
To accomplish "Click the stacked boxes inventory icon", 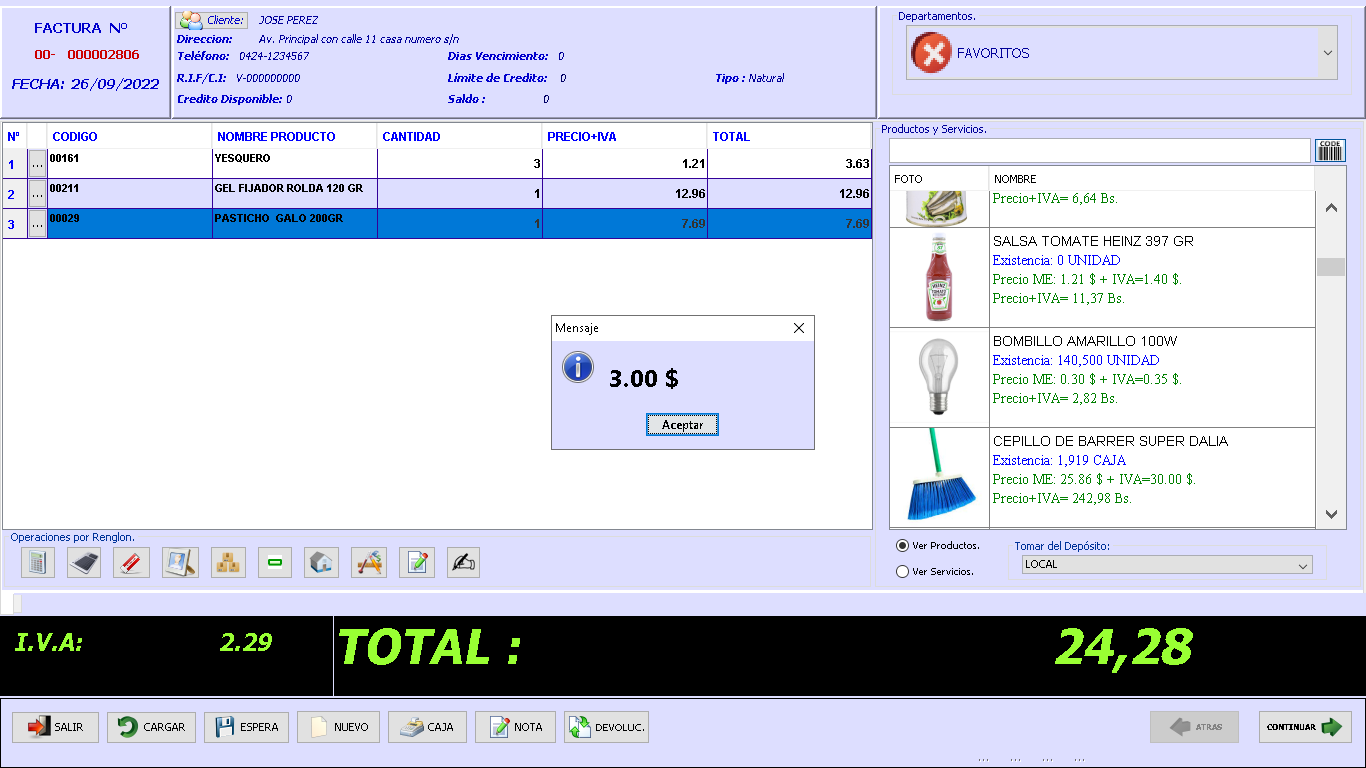I will point(228,562).
